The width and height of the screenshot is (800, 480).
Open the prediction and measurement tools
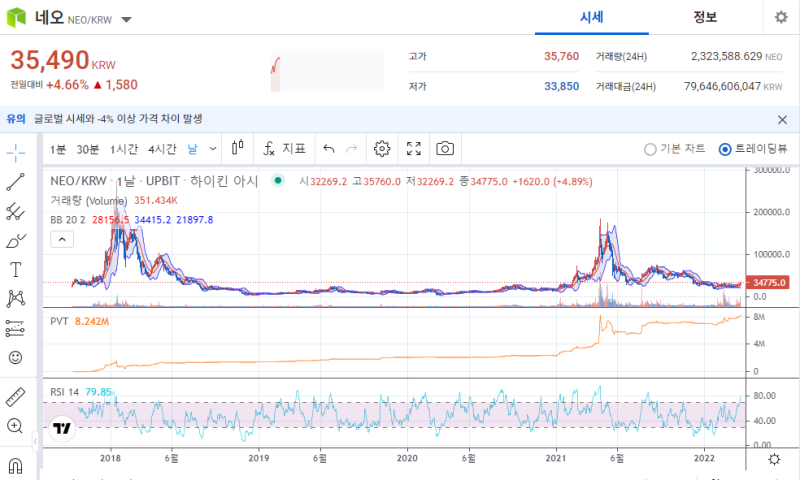(x=15, y=328)
